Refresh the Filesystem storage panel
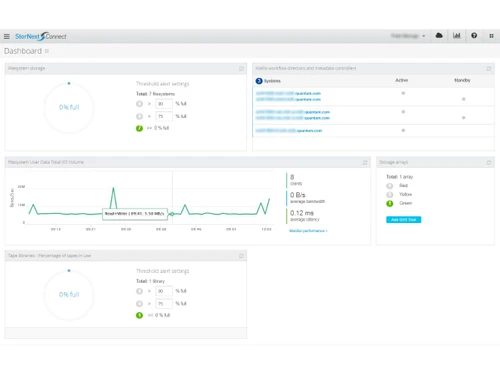This screenshot has height=375, width=500. click(x=241, y=69)
